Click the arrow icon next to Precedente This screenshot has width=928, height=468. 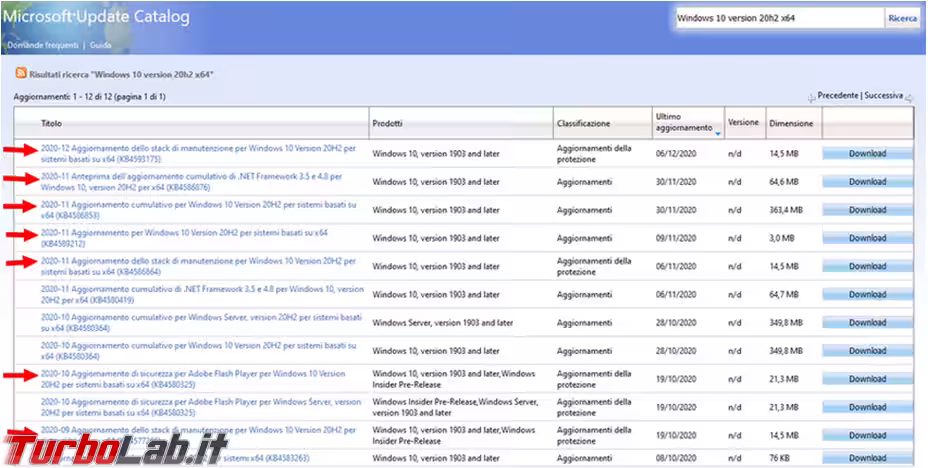(811, 97)
